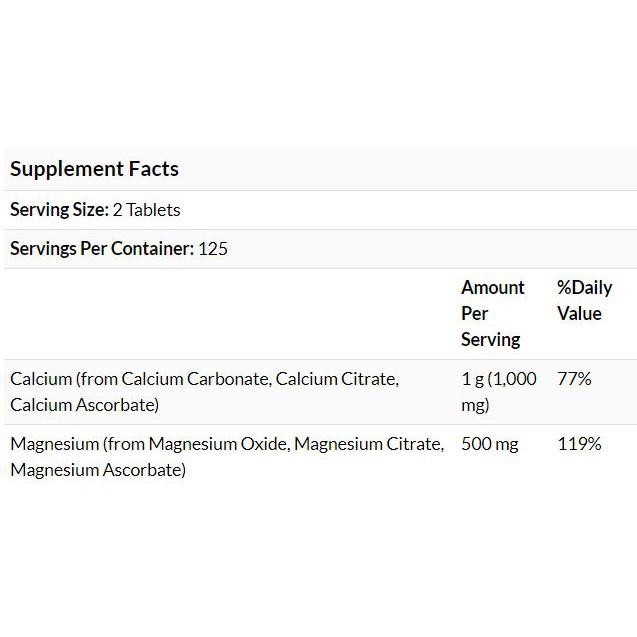
Task: Click the word Value in header
Action: 579,313
